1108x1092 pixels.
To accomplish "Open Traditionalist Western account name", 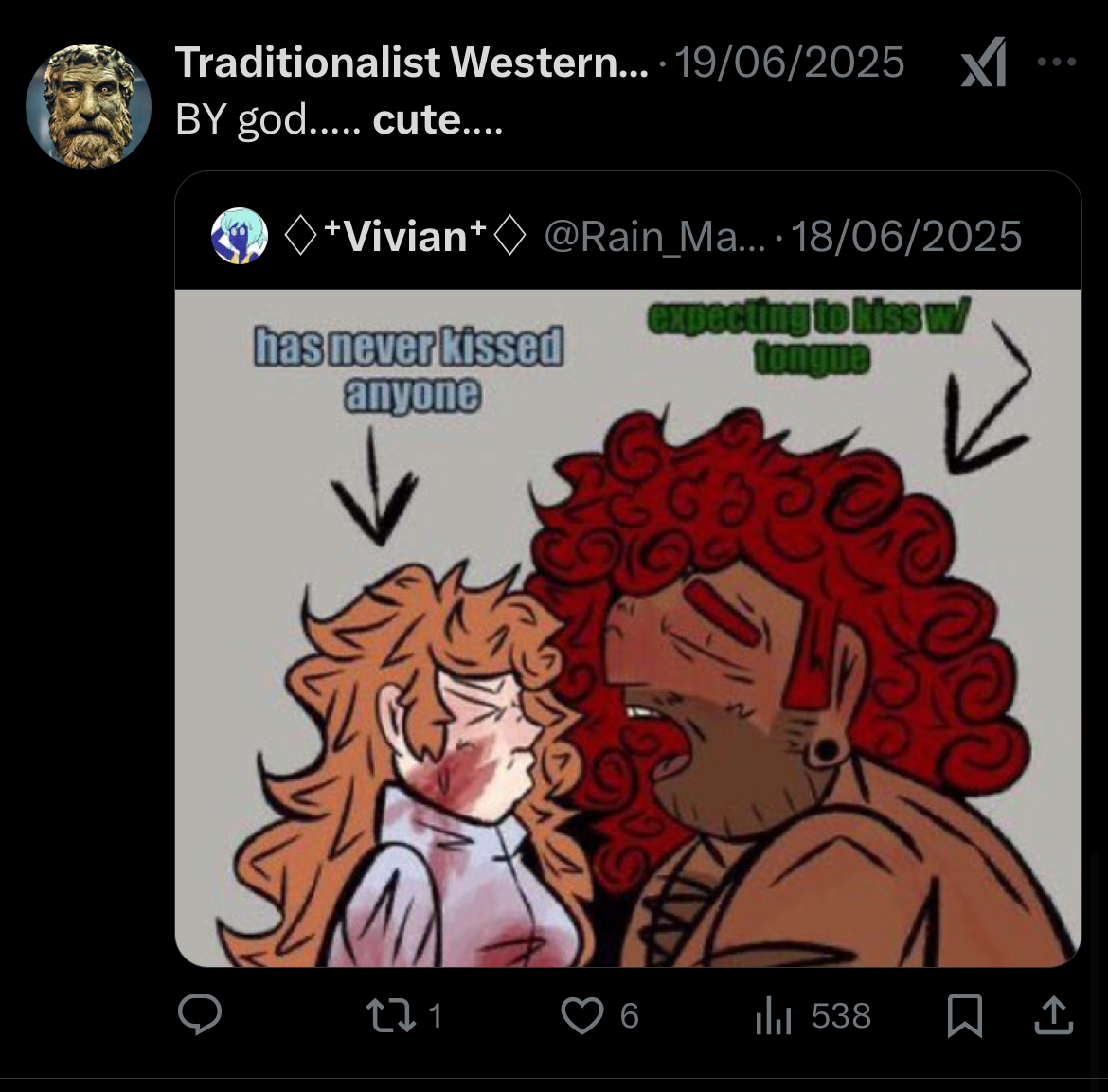I will [411, 63].
